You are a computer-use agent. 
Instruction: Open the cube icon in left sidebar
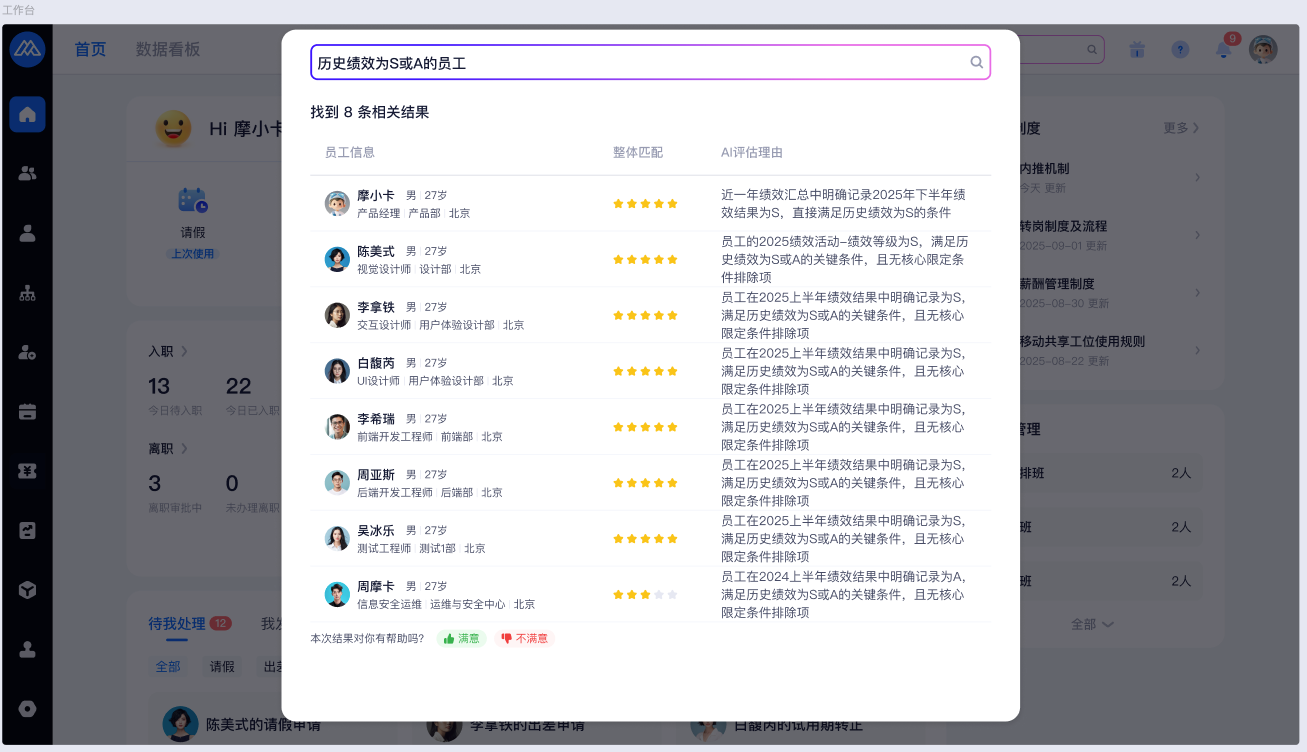pos(27,590)
